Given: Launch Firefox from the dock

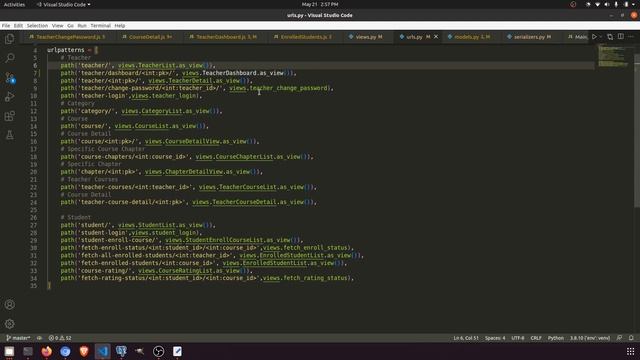Looking at the screenshot, I should (47, 351).
